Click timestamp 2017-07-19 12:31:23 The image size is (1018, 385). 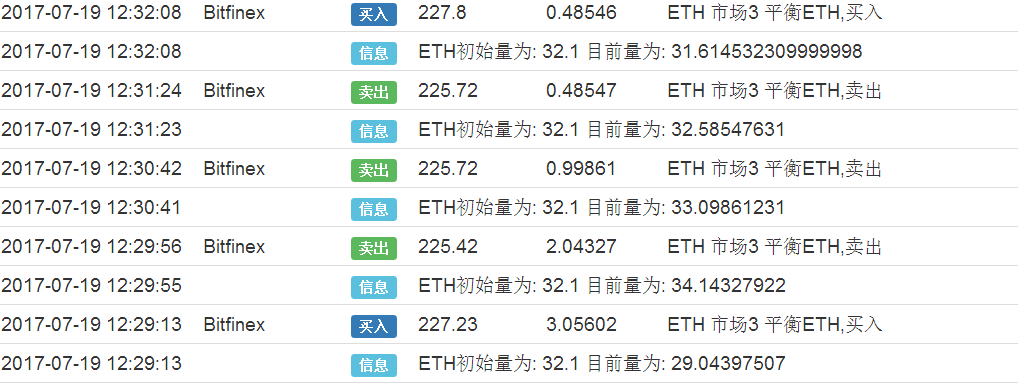(x=92, y=130)
